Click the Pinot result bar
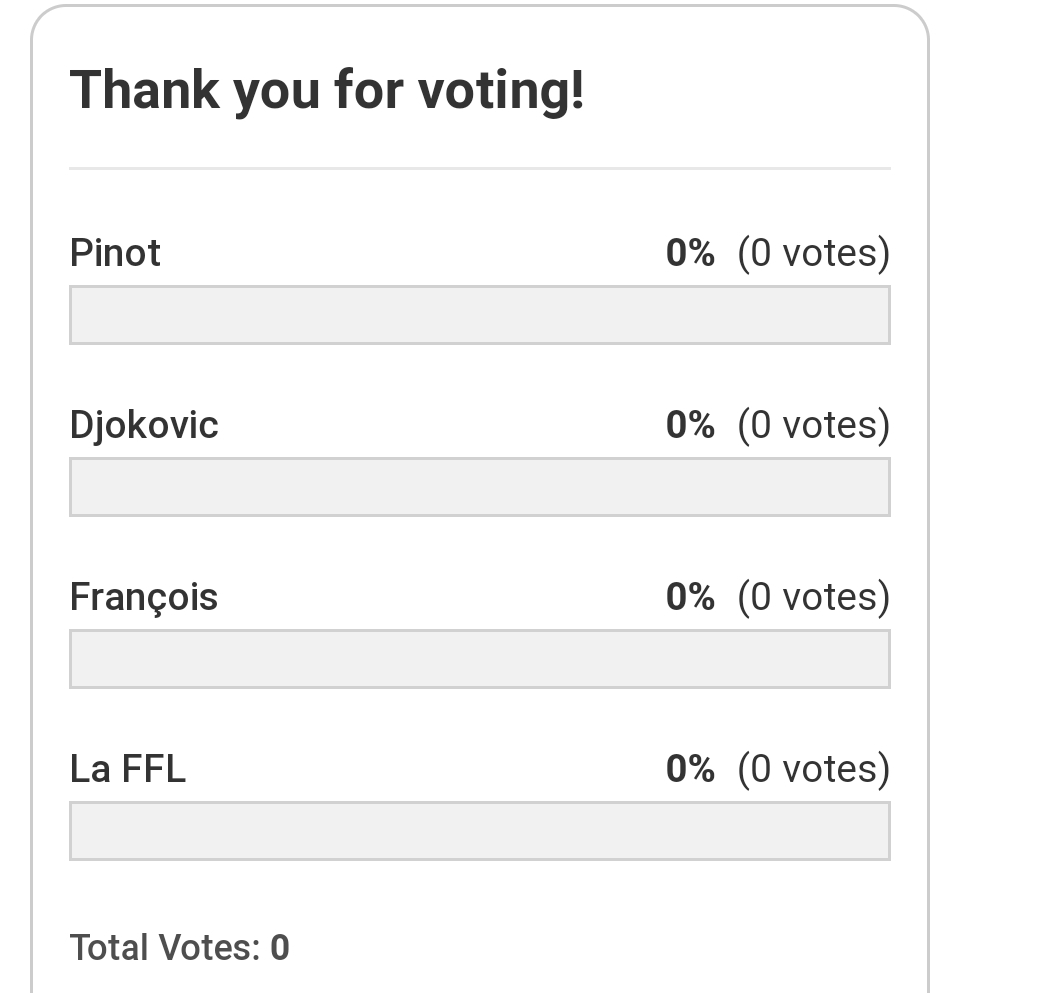The image size is (1058, 993). pyautogui.click(x=480, y=315)
